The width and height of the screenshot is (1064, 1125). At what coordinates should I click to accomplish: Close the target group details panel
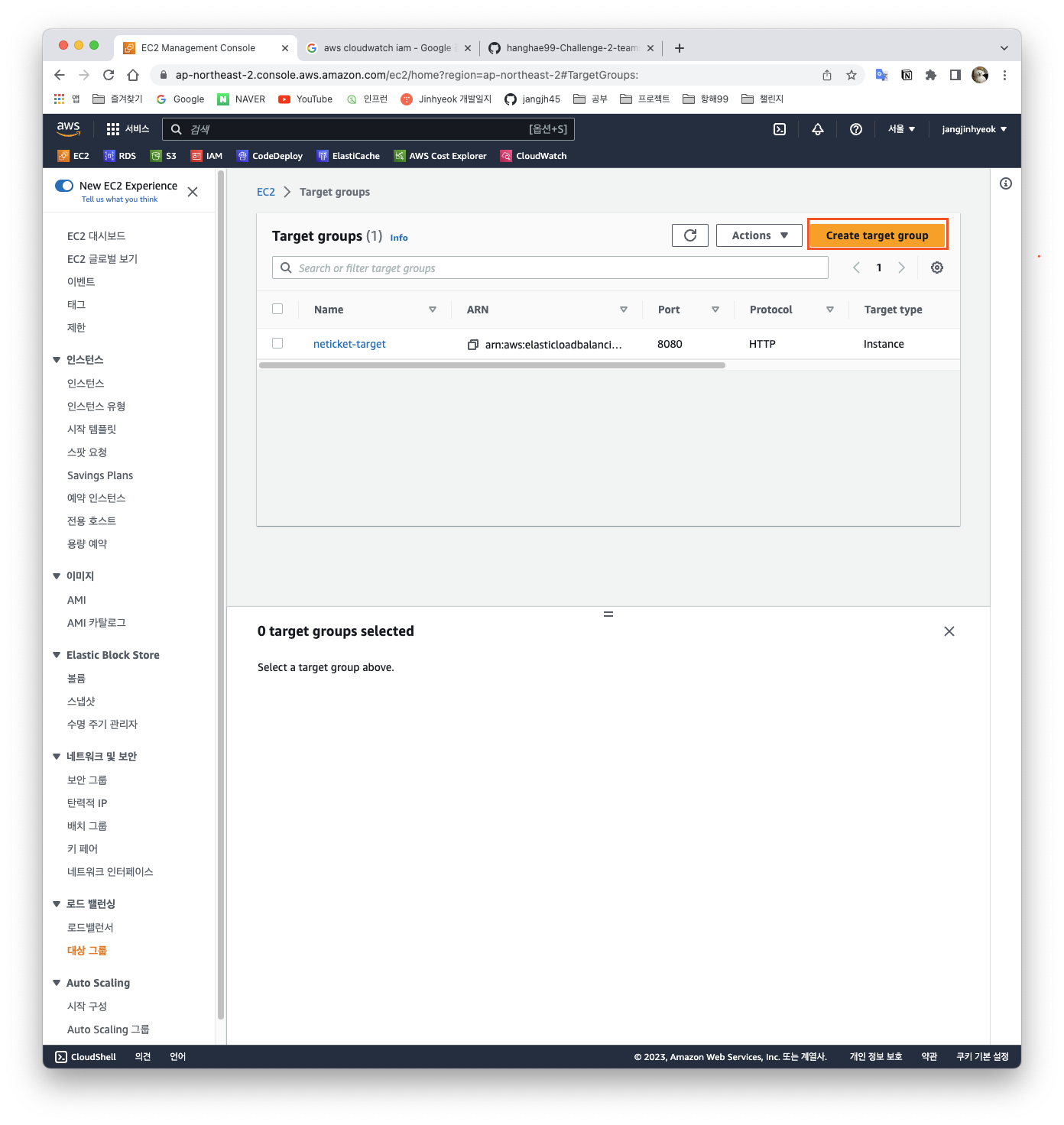[949, 631]
